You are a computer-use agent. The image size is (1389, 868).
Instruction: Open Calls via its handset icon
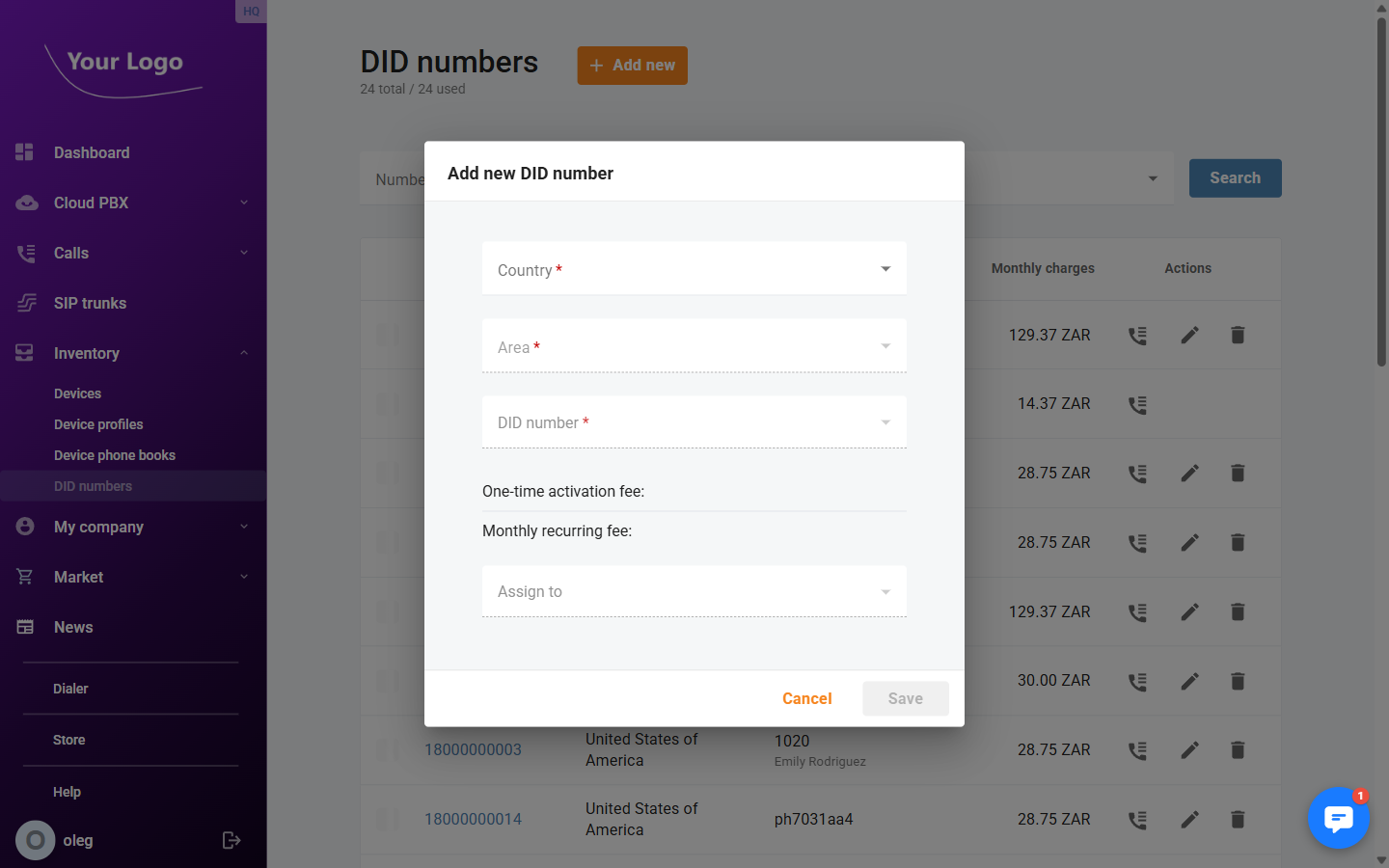[23, 253]
